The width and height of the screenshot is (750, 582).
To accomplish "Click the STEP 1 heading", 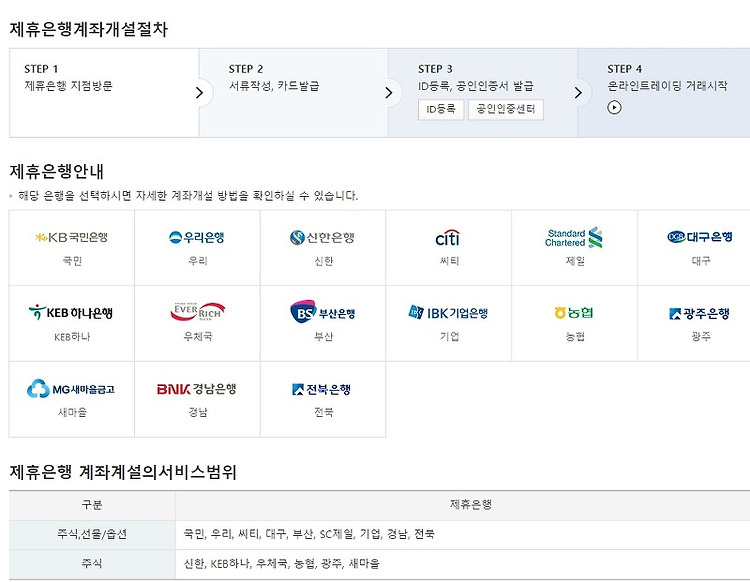I will [x=41, y=69].
